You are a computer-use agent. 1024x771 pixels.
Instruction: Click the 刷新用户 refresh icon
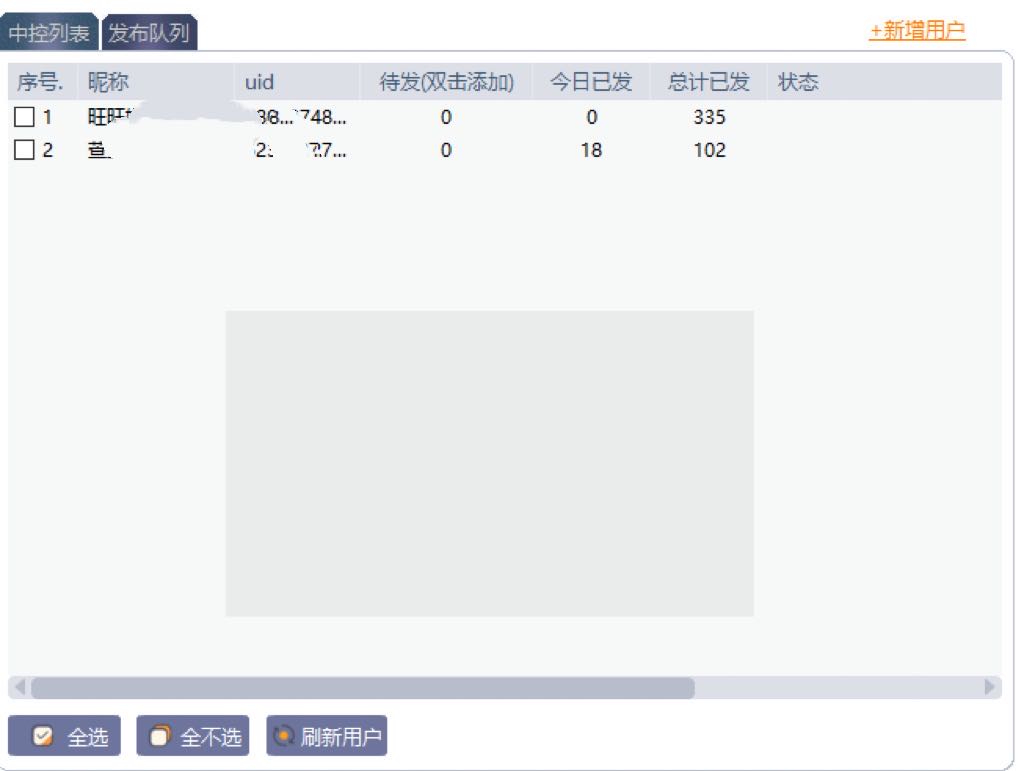[284, 737]
